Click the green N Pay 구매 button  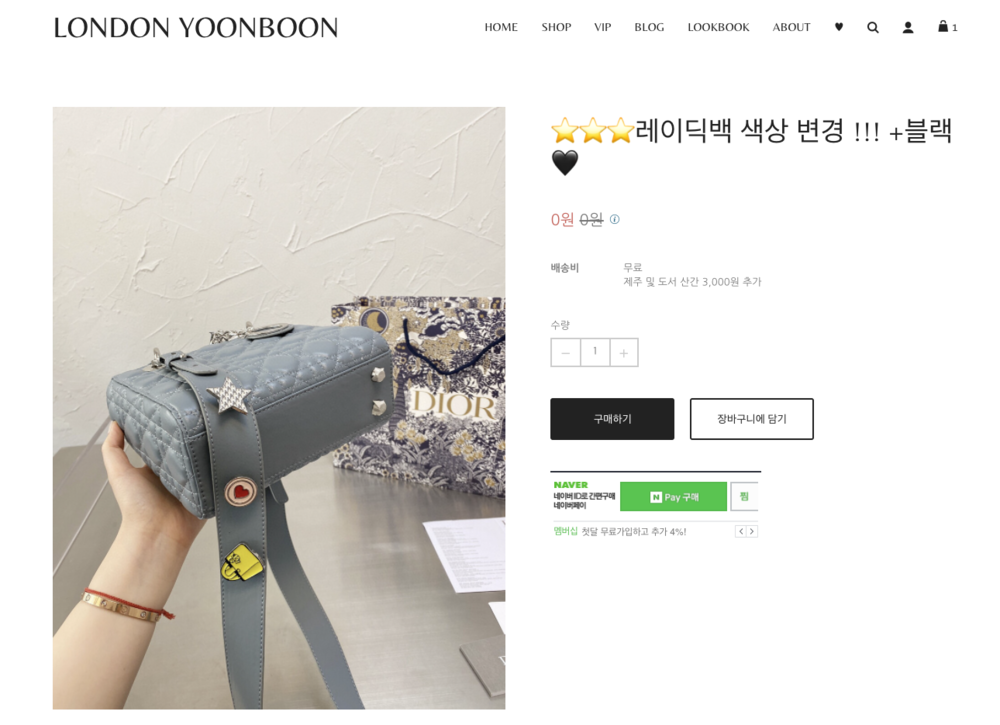click(x=673, y=496)
